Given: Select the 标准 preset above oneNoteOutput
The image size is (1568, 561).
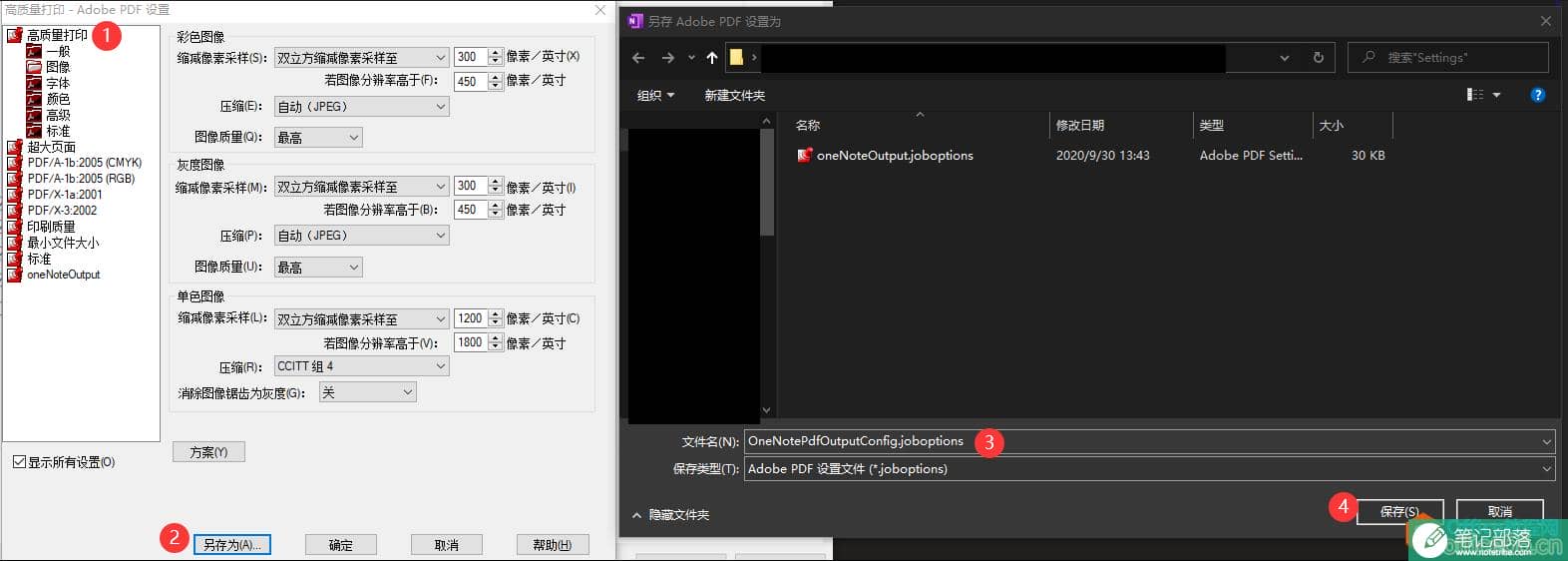Looking at the screenshot, I should point(39,259).
